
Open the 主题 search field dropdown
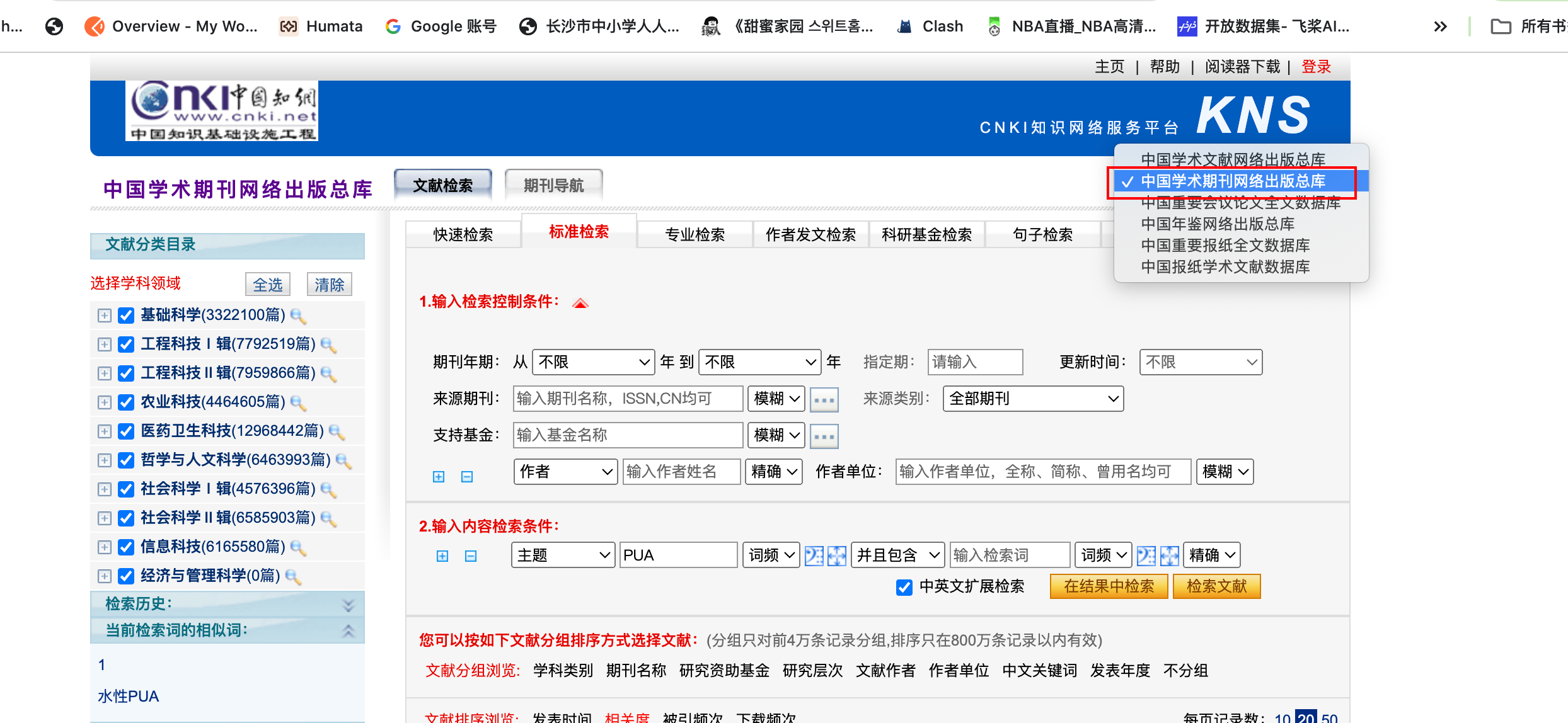(562, 555)
